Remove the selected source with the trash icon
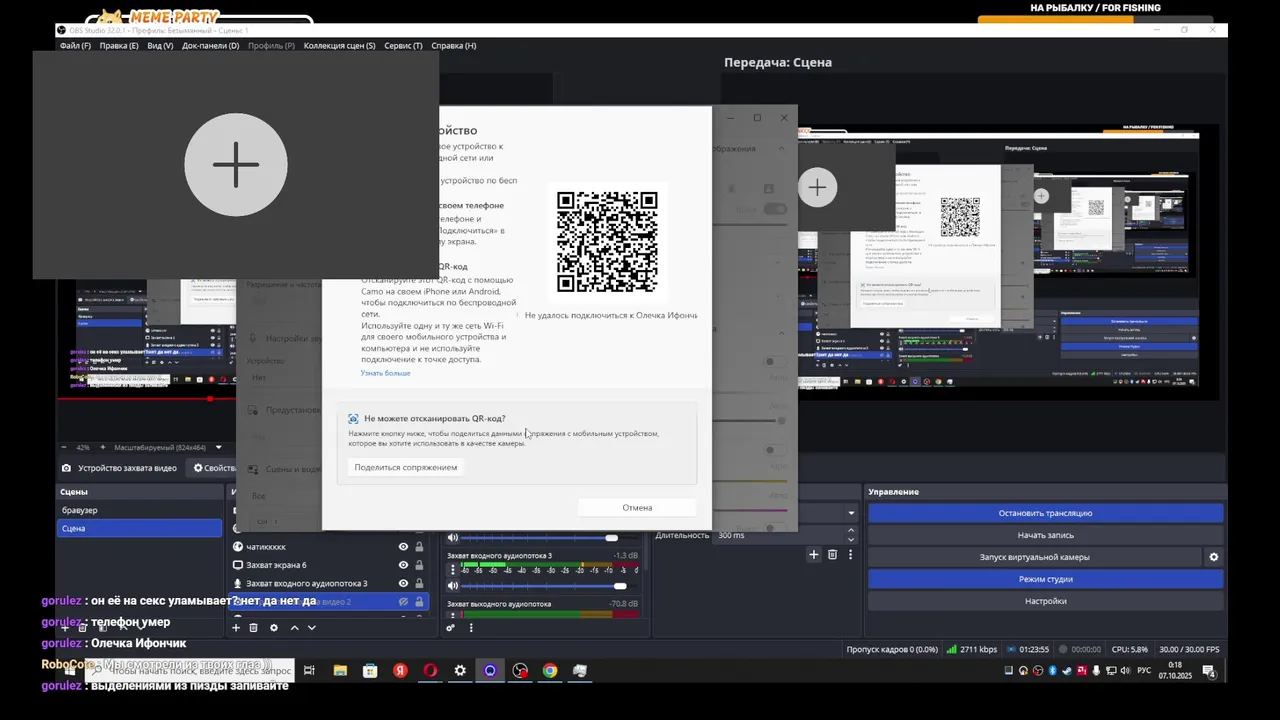Screen dimensions: 1280x720 click(x=254, y=628)
